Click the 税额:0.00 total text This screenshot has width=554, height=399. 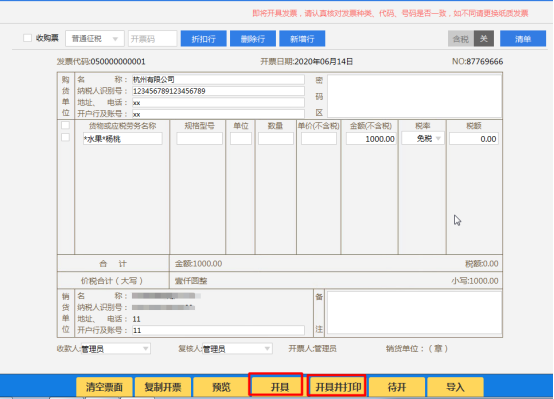click(482, 264)
